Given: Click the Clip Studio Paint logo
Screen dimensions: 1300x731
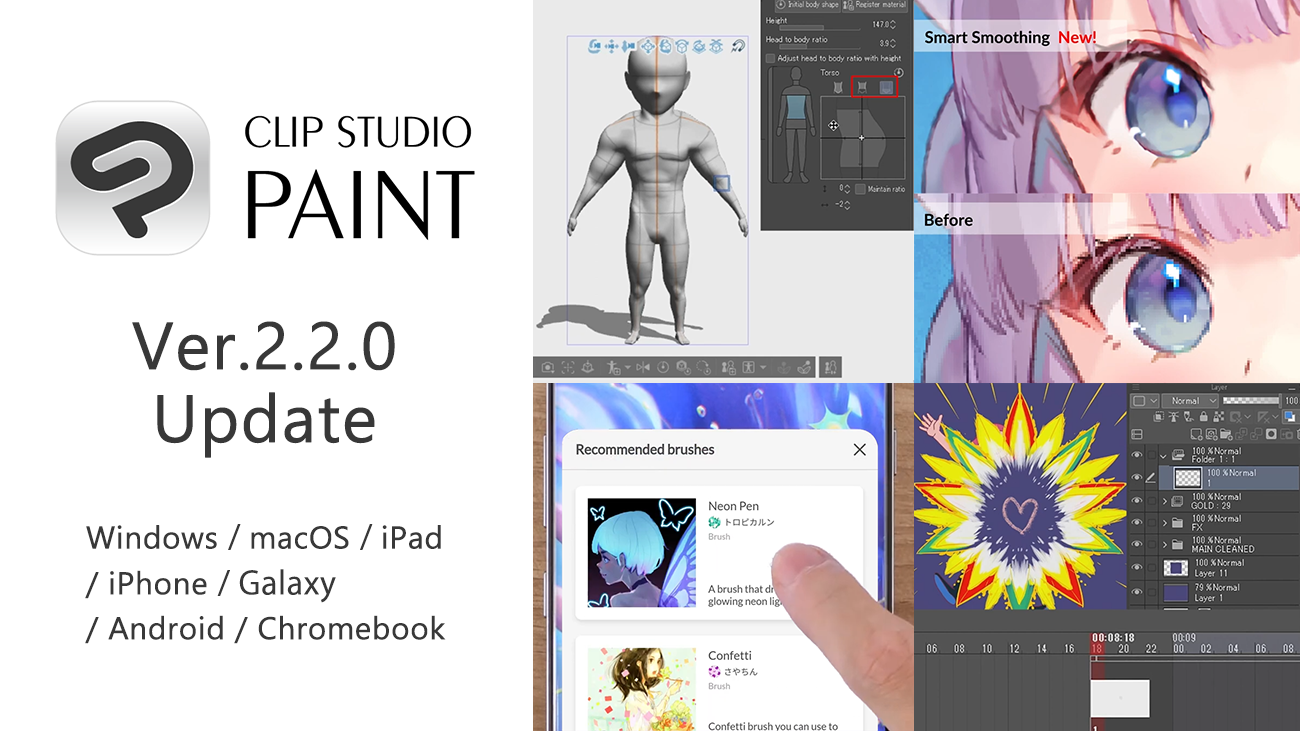Looking at the screenshot, I should [133, 178].
